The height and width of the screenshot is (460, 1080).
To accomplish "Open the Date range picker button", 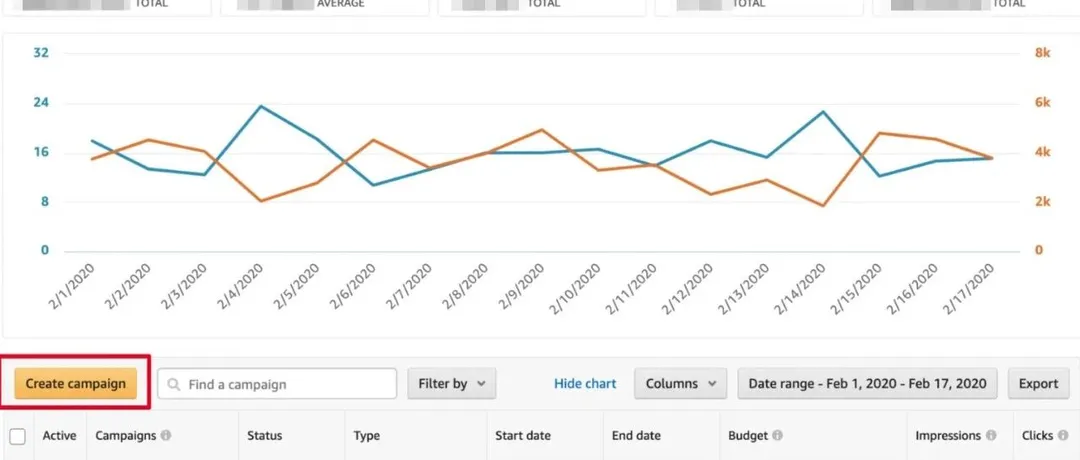I will coord(867,384).
